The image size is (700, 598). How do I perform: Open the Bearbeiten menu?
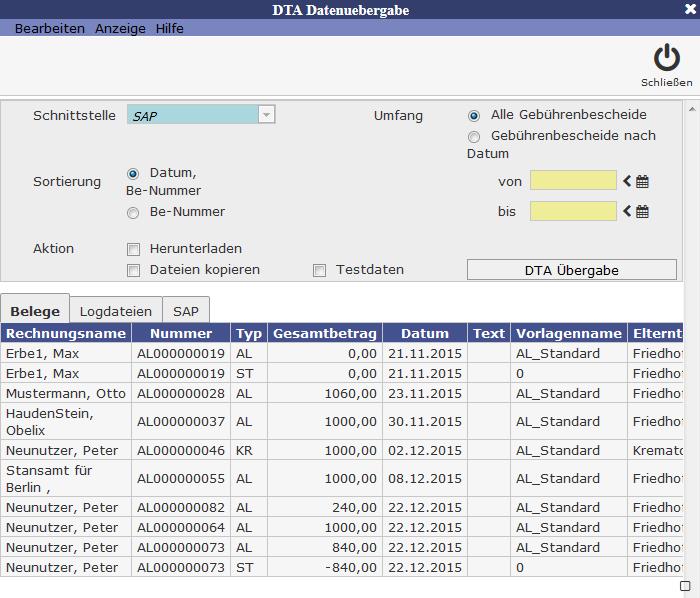pyautogui.click(x=49, y=28)
